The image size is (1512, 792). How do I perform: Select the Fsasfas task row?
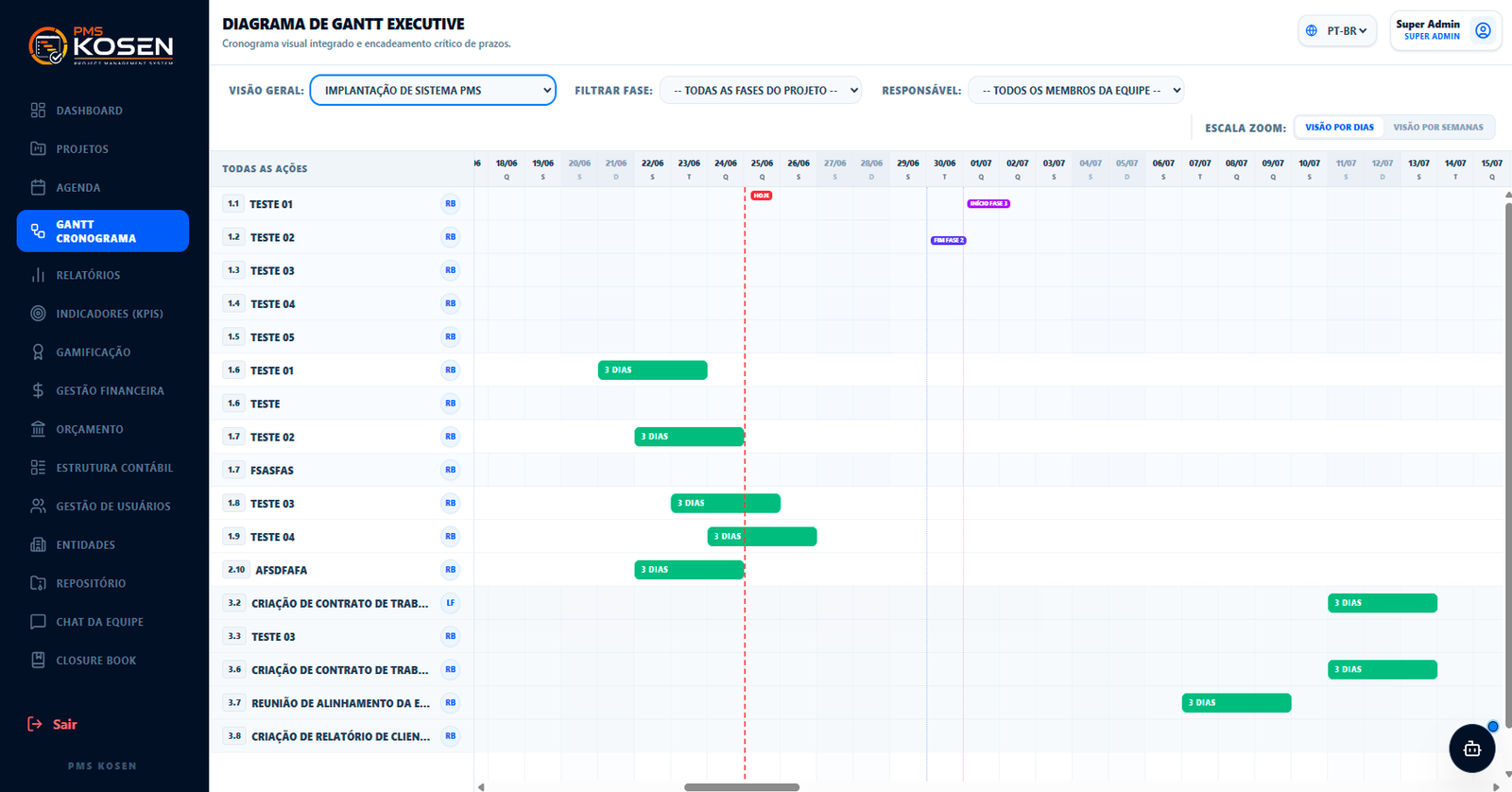tap(341, 470)
